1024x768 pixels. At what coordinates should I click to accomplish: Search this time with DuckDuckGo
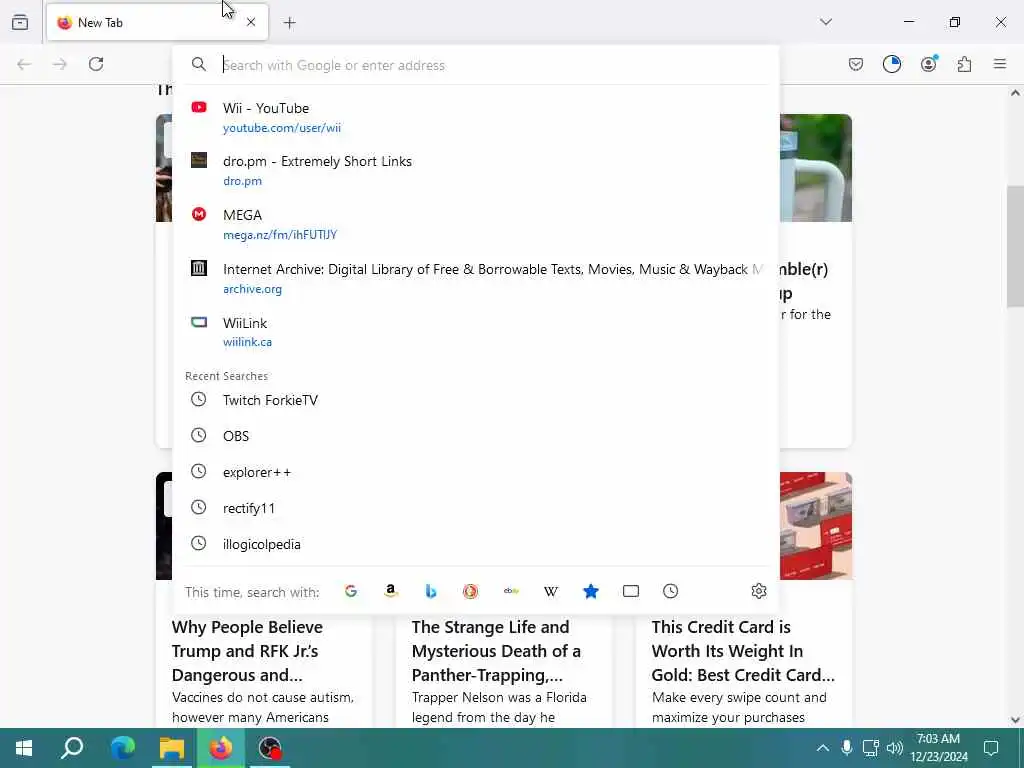(470, 592)
